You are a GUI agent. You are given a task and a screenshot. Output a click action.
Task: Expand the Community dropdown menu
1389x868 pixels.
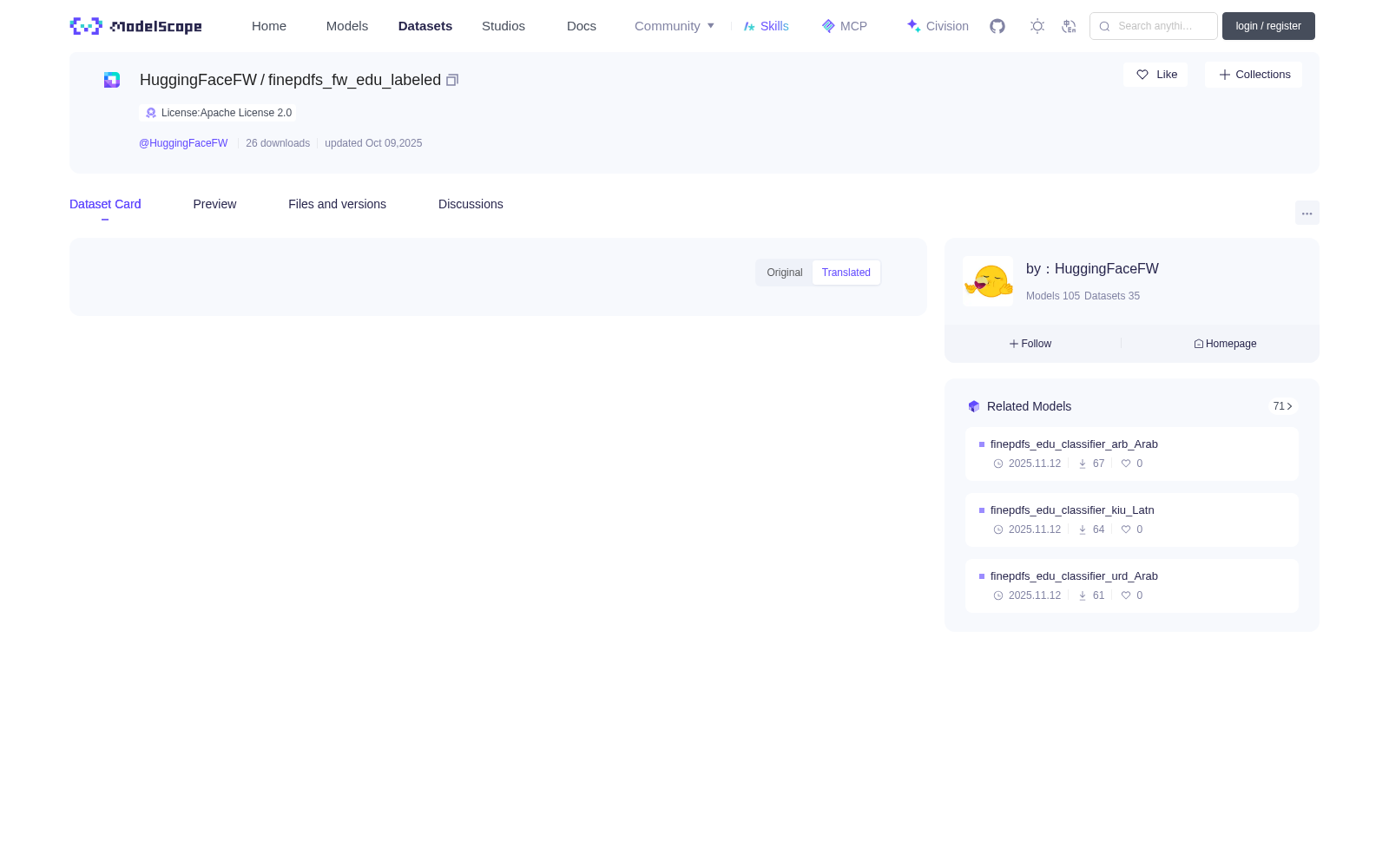(x=675, y=26)
